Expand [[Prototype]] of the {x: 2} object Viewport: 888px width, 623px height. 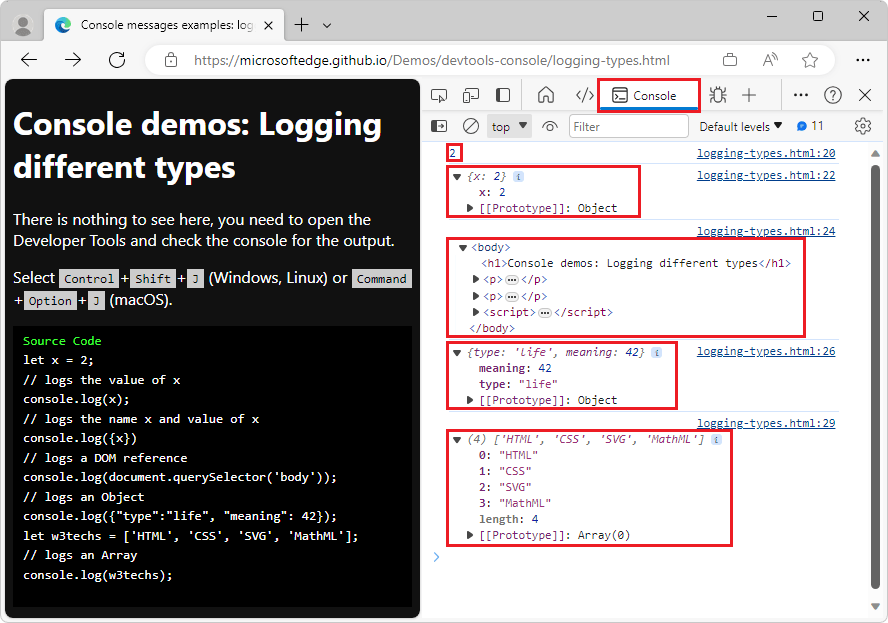tap(470, 207)
